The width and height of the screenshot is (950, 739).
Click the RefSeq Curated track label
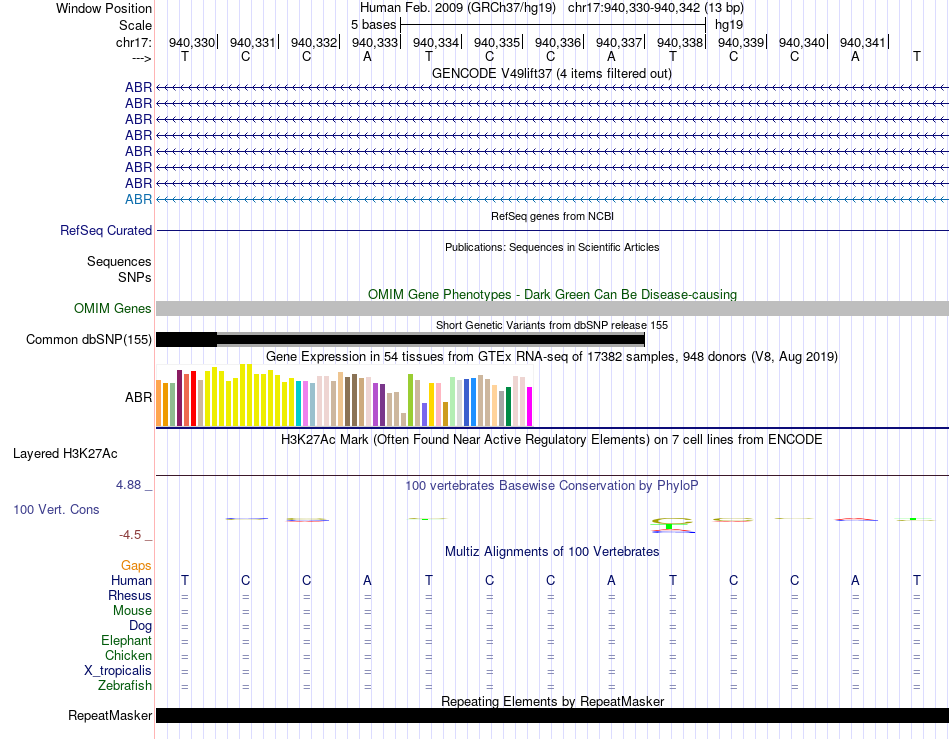(x=106, y=231)
